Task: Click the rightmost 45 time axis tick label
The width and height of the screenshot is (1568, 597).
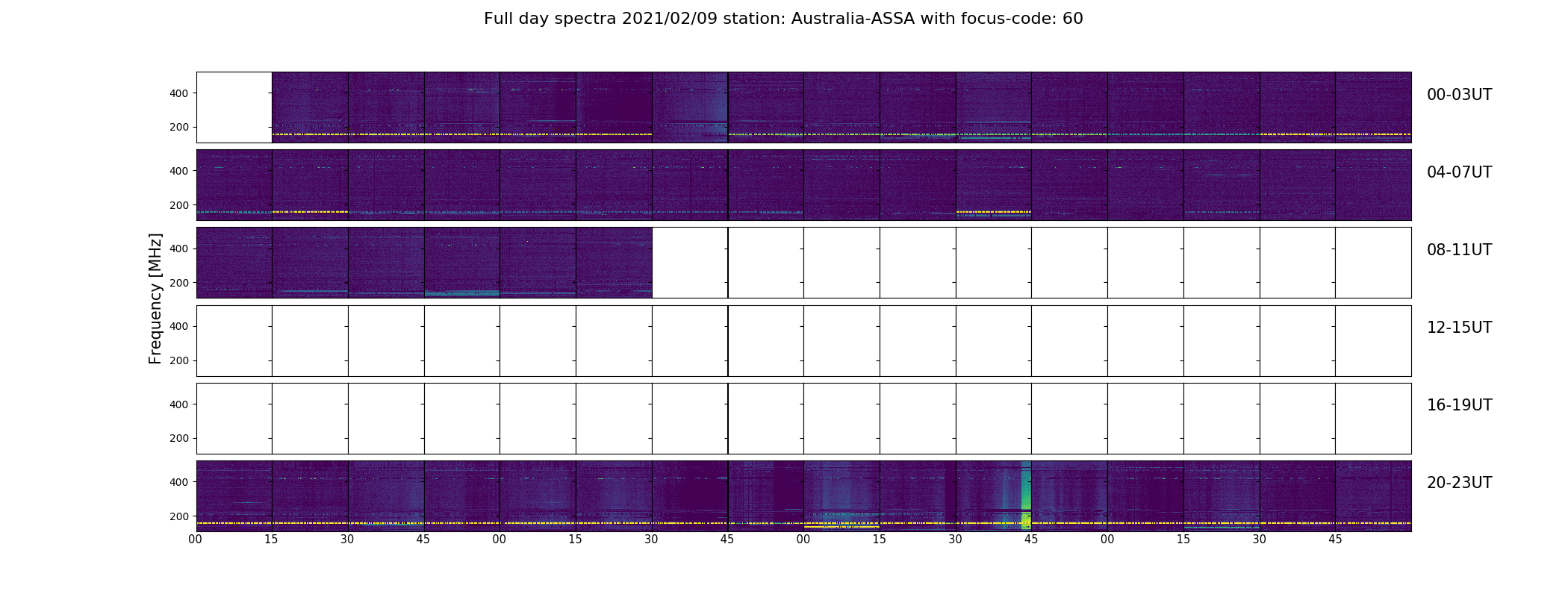Action: pos(1335,540)
